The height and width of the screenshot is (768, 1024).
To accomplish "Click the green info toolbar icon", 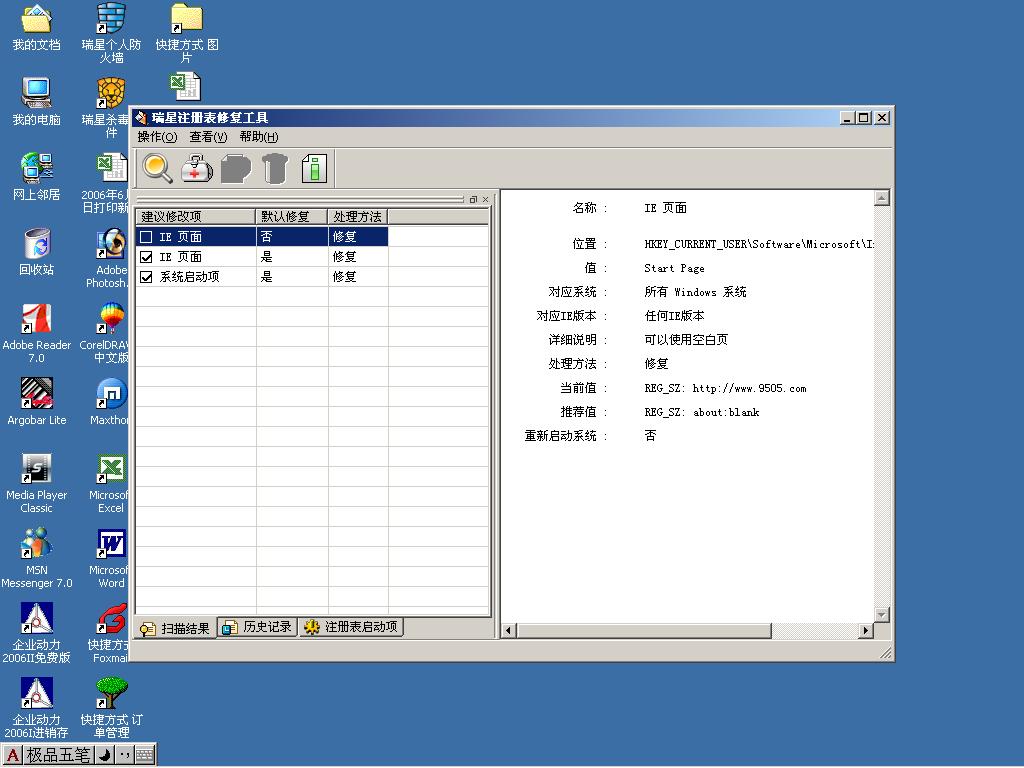I will 314,168.
